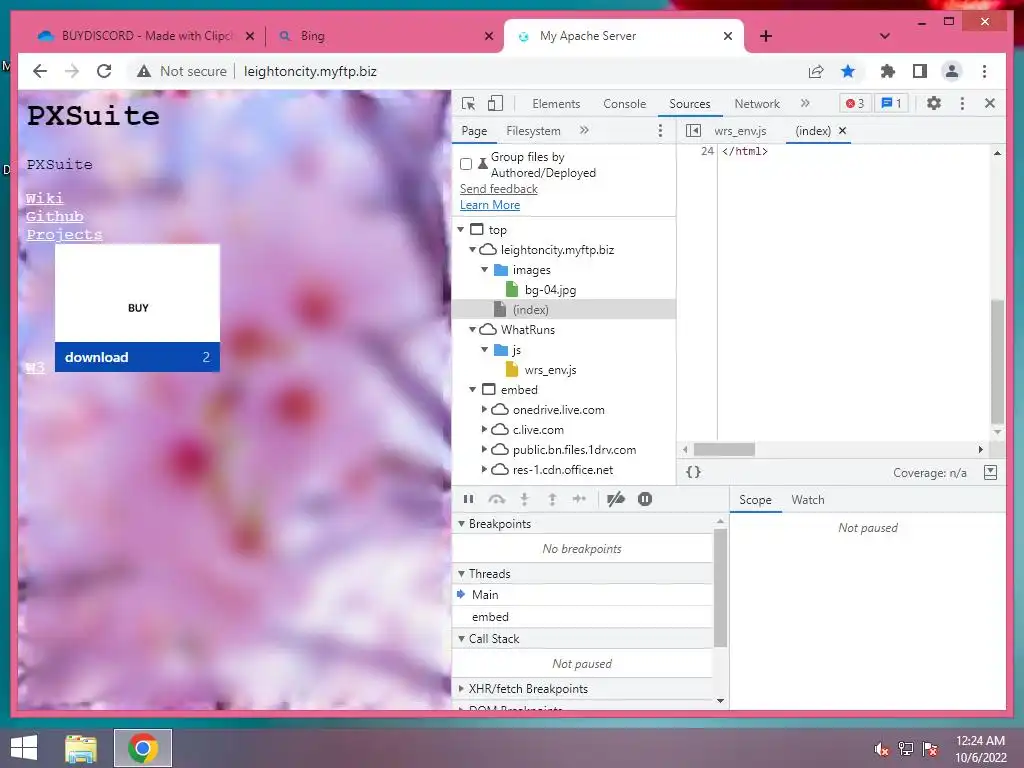Activate the inspect element picker icon
This screenshot has width=1024, height=768.
tap(468, 103)
